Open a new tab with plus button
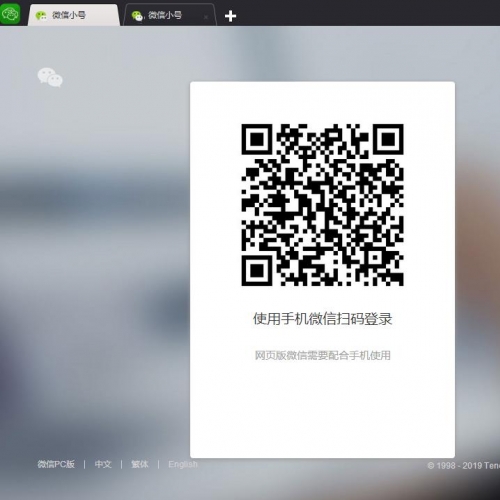Screen dimensions: 500x500 click(x=230, y=16)
